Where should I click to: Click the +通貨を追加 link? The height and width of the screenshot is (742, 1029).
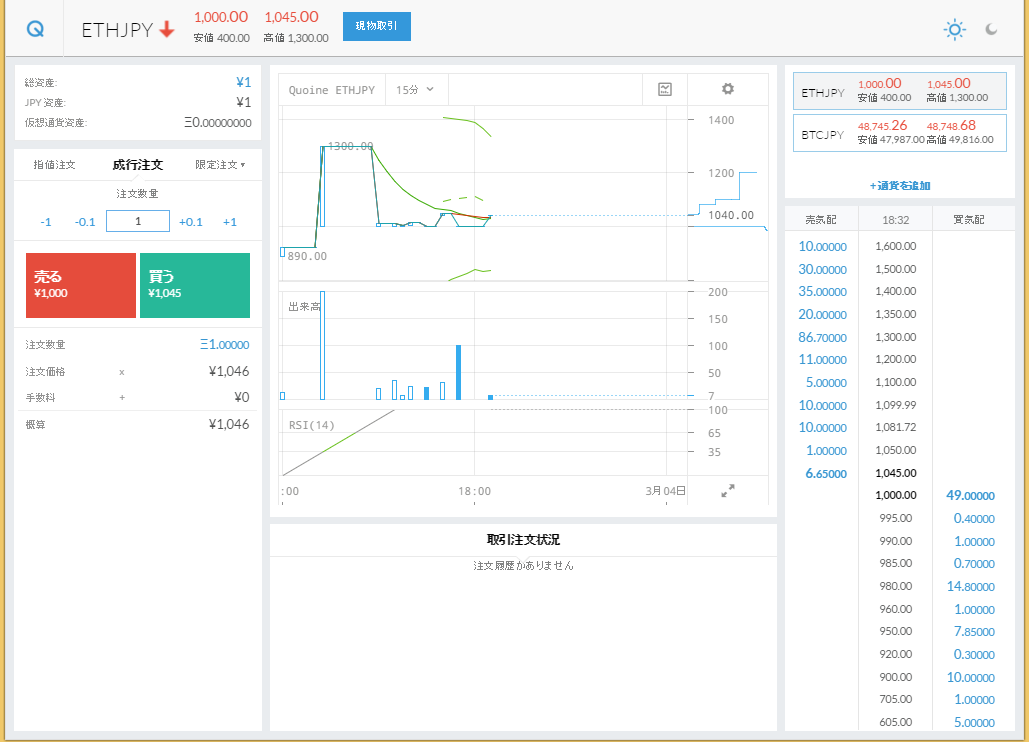tap(900, 186)
